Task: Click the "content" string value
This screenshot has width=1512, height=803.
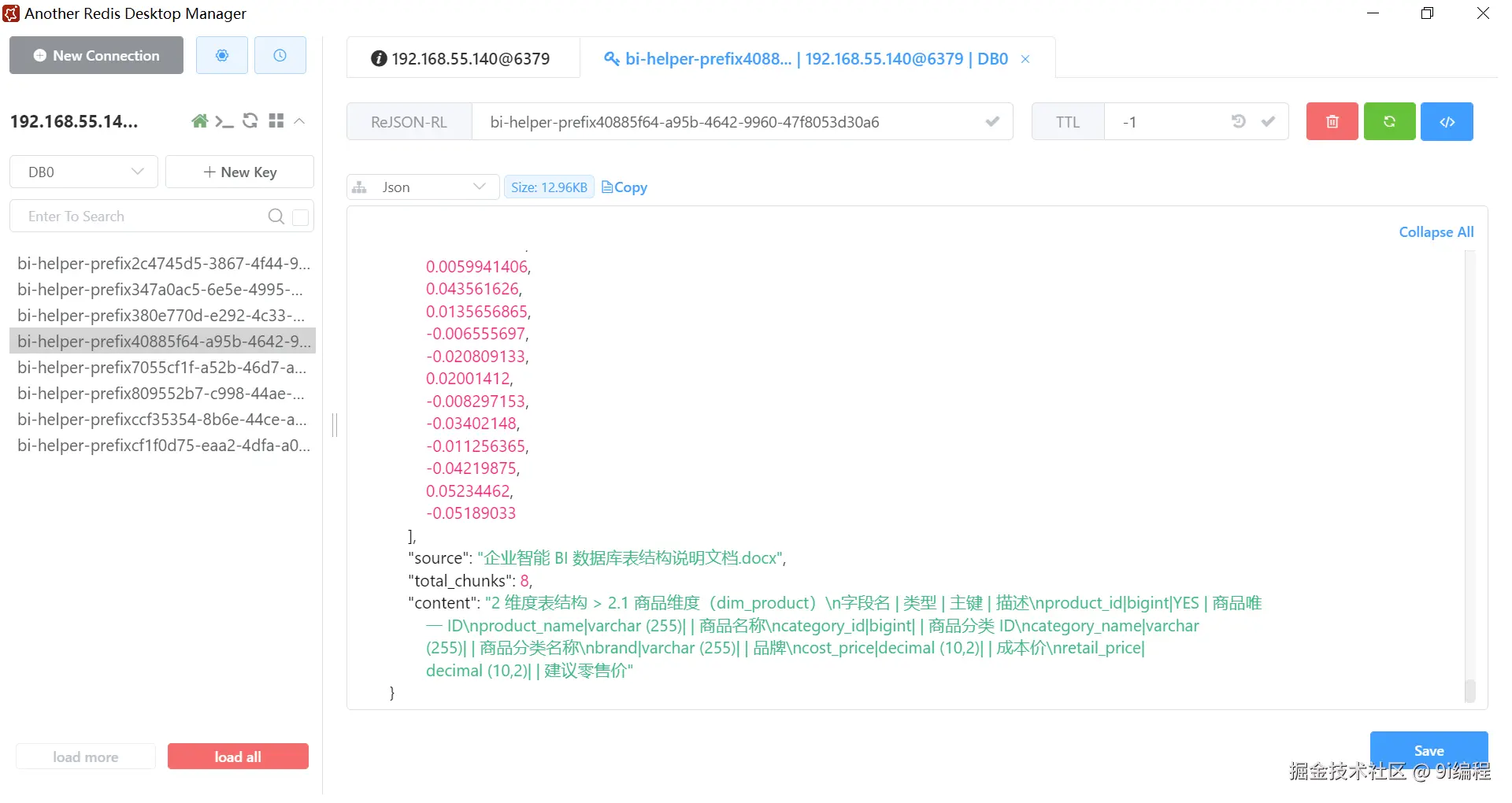Action: pyautogui.click(x=843, y=637)
